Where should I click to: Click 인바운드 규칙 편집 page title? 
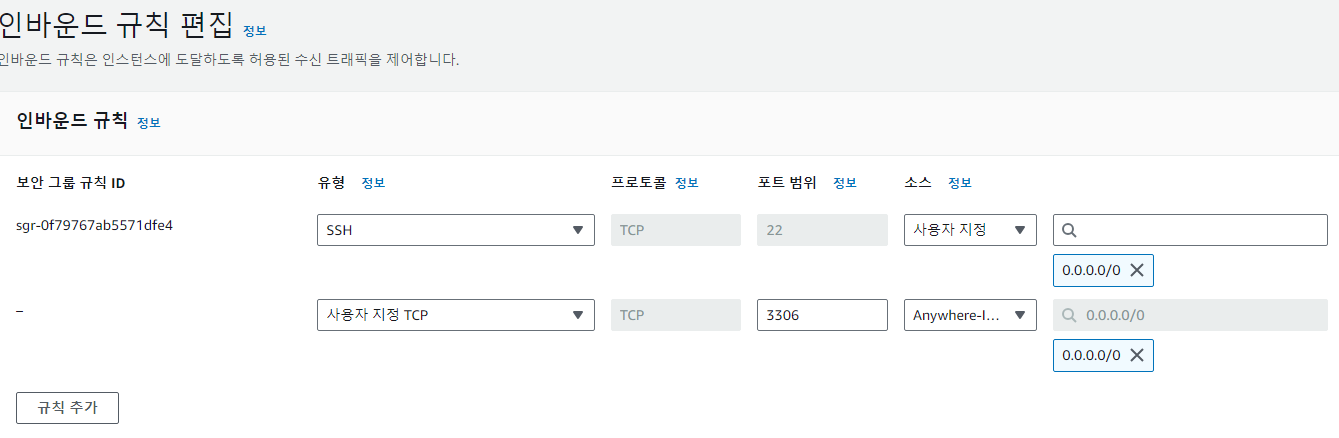point(116,24)
